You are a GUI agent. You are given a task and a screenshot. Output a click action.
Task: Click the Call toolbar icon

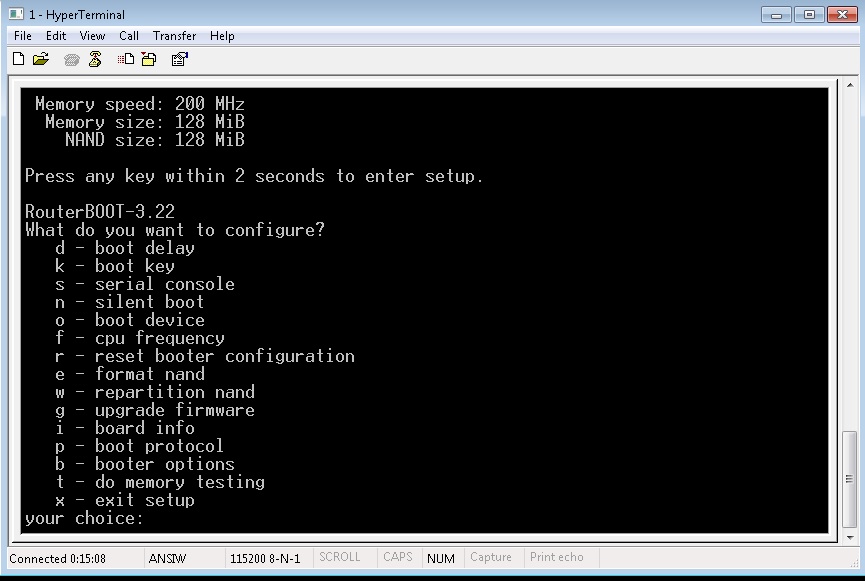pos(69,59)
